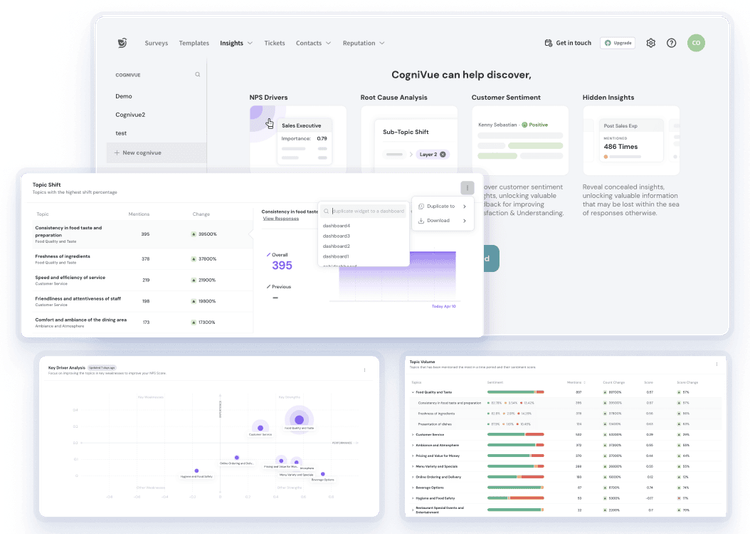Open the Surveys tab
The image size is (750, 534).
coord(156,43)
